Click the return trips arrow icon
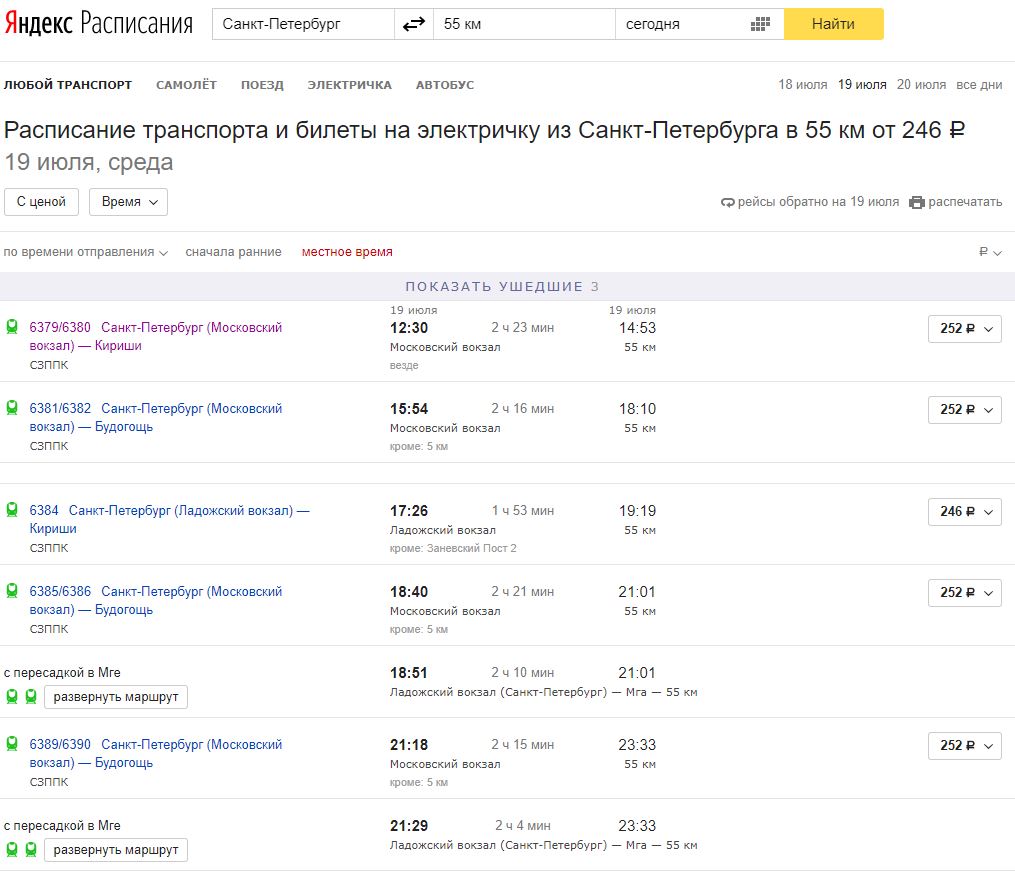Viewport: 1015px width, 873px height. click(727, 202)
